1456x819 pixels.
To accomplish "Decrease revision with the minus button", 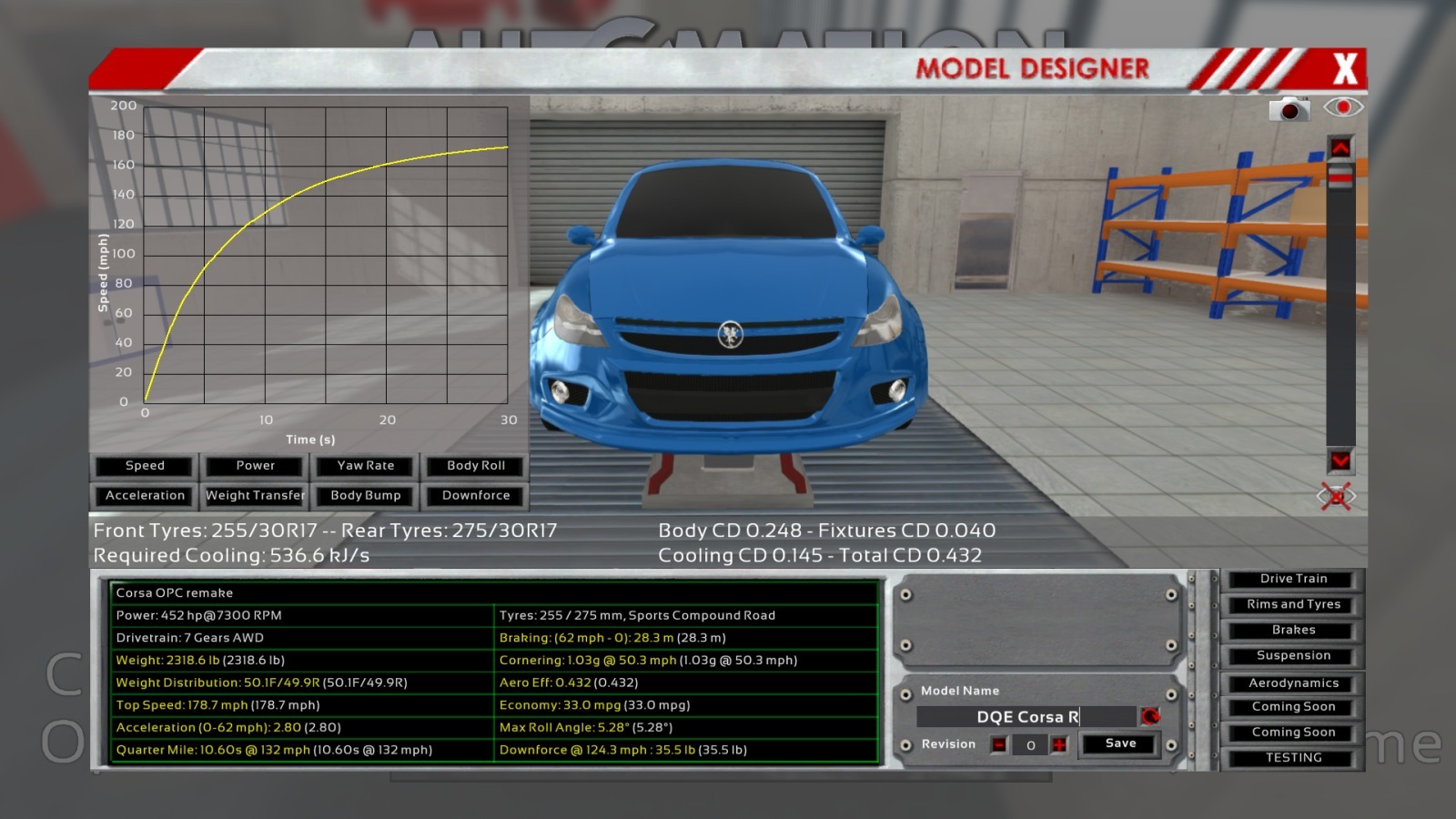I will point(999,744).
